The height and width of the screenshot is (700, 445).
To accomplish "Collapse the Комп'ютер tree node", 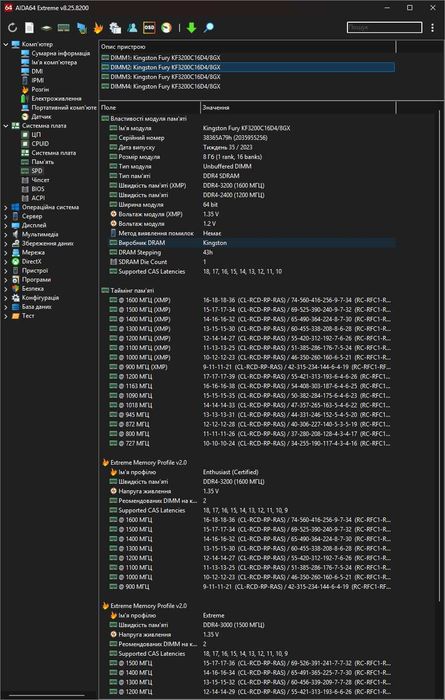I will pyautogui.click(x=6, y=44).
